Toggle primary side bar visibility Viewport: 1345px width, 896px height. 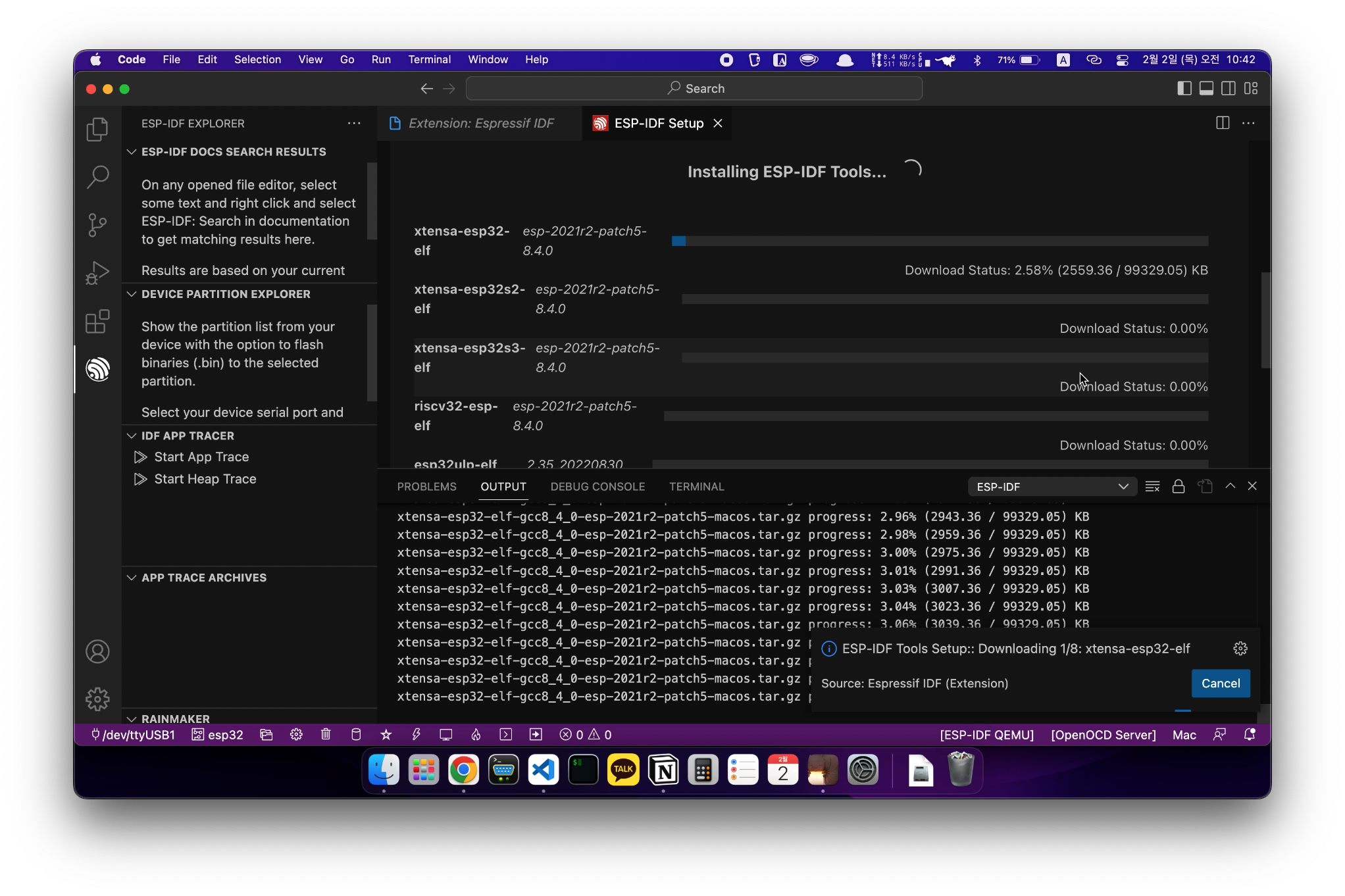tap(1184, 88)
